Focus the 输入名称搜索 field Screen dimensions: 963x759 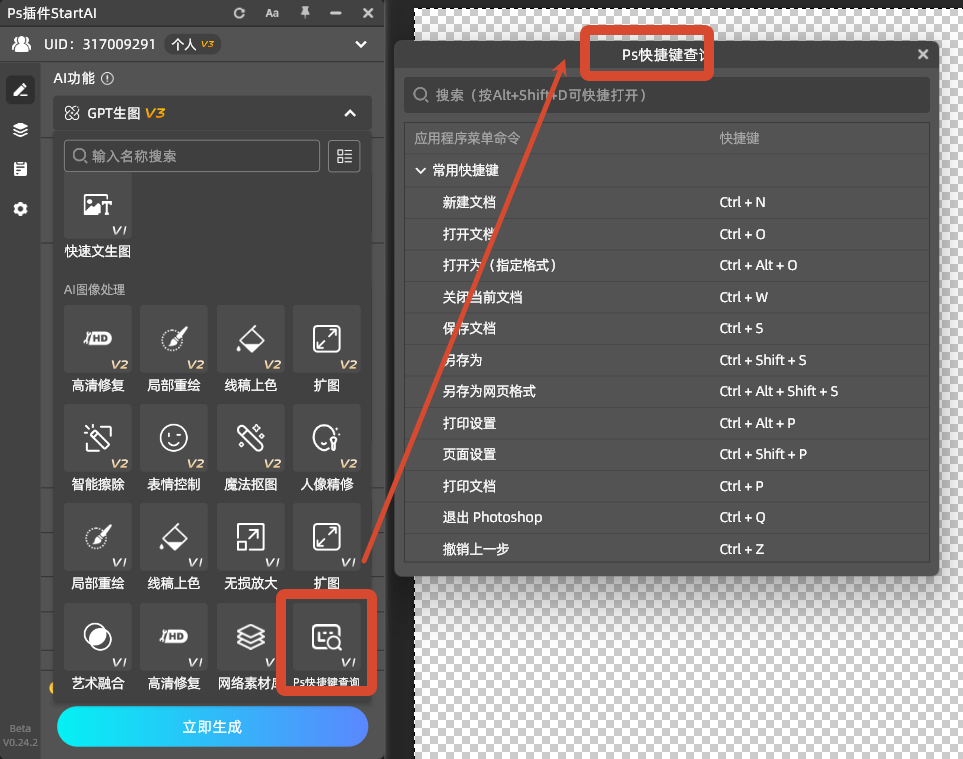[192, 156]
